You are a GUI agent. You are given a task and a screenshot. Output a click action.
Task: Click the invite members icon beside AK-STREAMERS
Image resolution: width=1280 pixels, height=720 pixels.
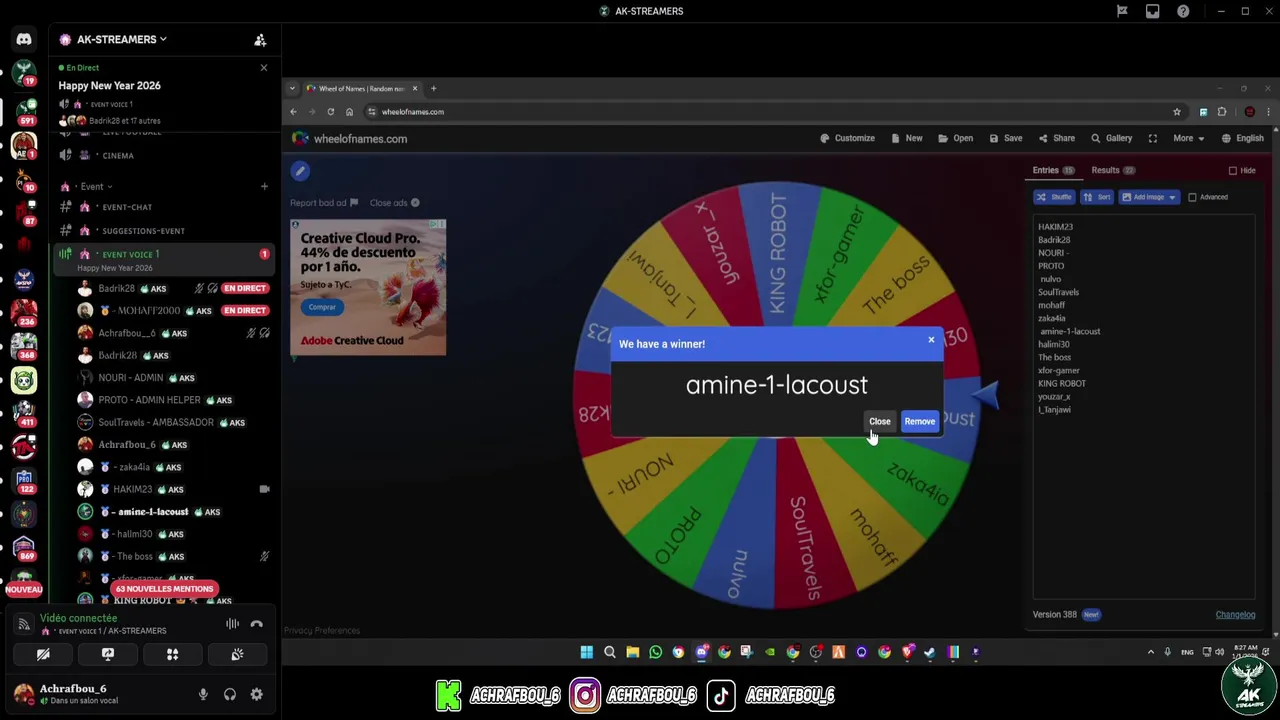(260, 40)
